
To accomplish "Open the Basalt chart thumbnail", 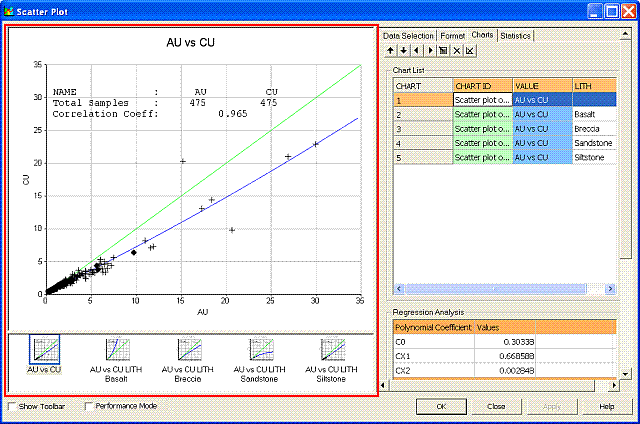I will pyautogui.click(x=120, y=355).
